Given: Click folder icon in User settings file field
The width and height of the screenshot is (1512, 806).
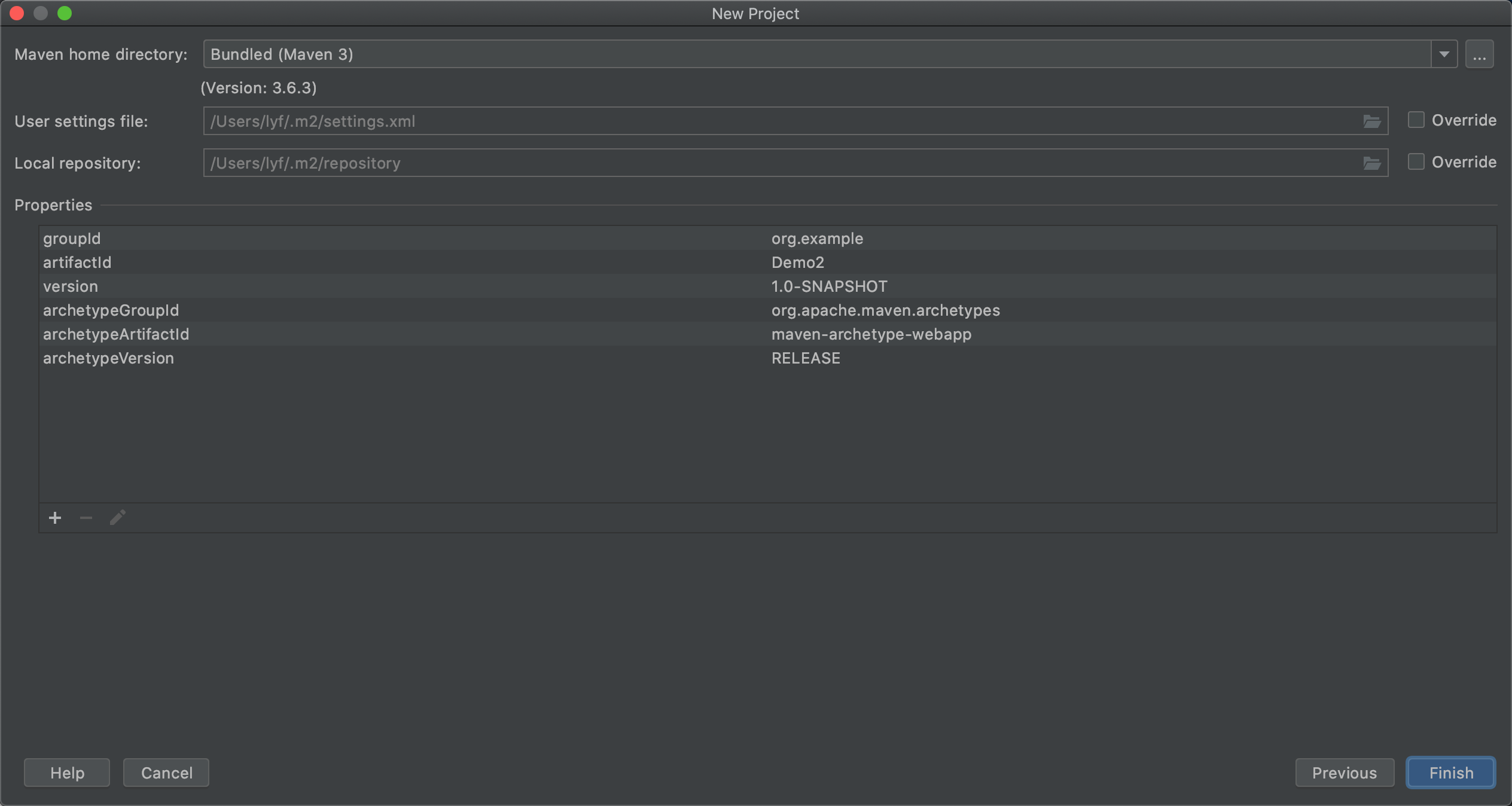Looking at the screenshot, I should click(x=1371, y=121).
